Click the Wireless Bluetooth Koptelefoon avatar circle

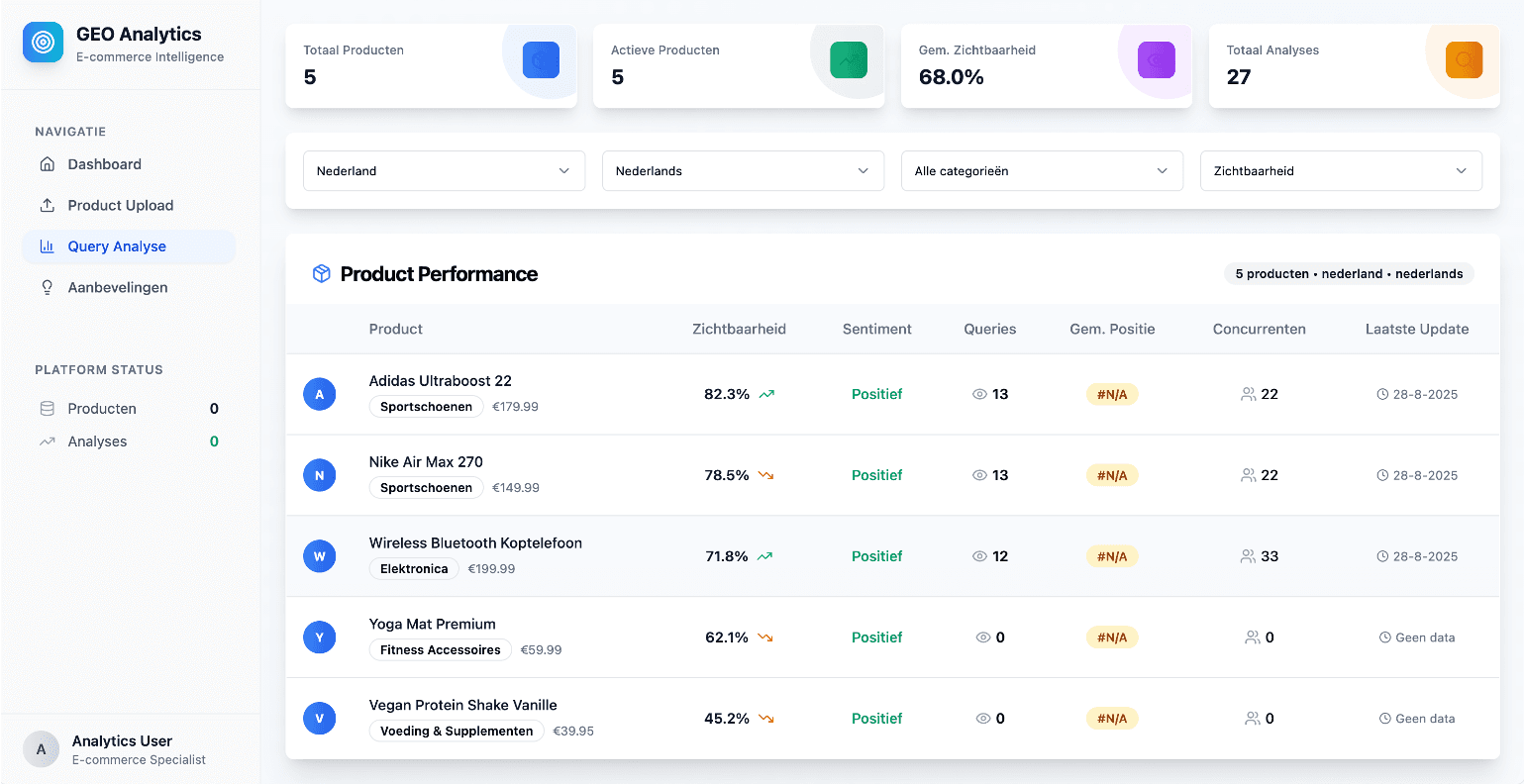click(x=319, y=556)
